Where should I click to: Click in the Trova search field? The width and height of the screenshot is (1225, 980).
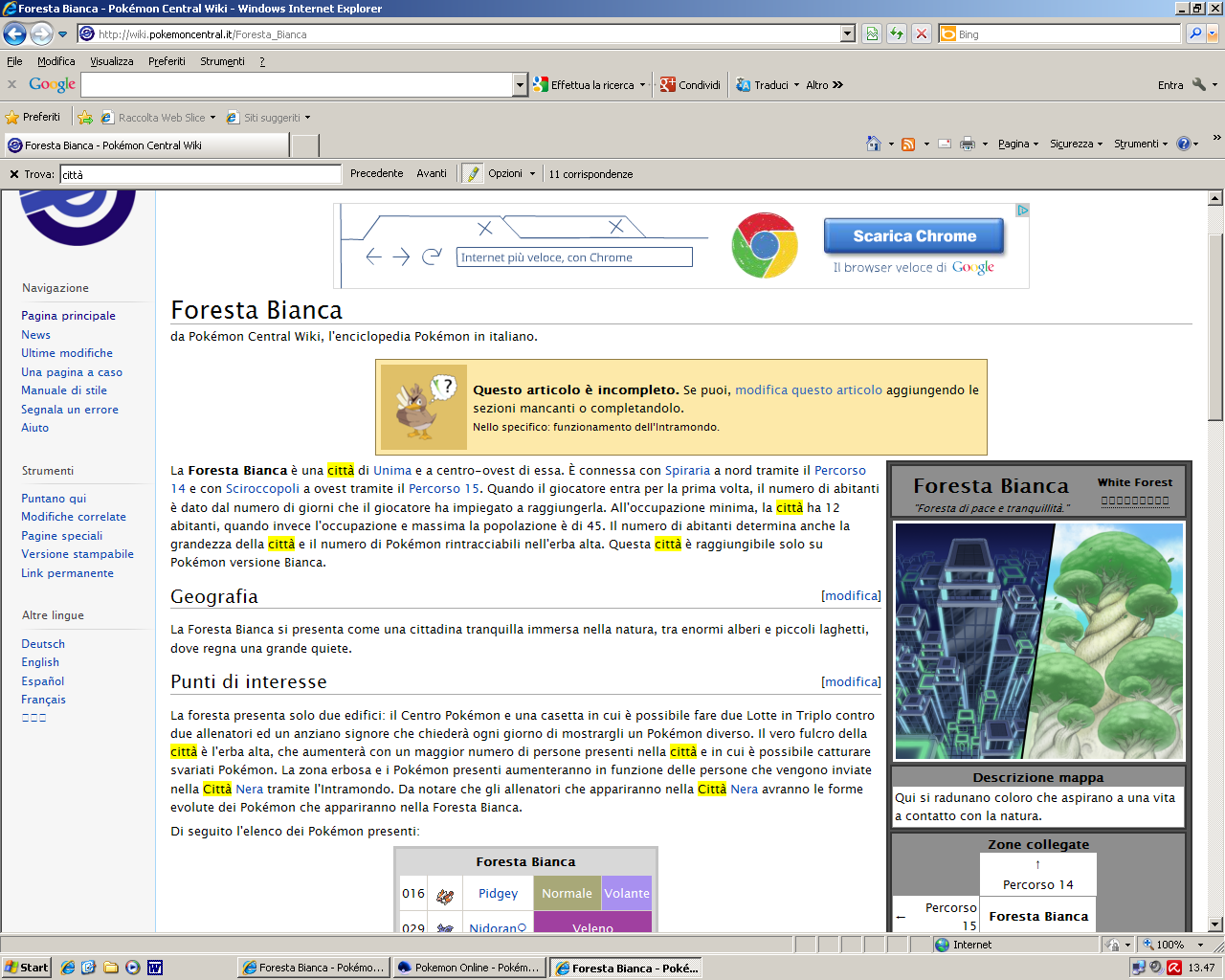click(201, 174)
